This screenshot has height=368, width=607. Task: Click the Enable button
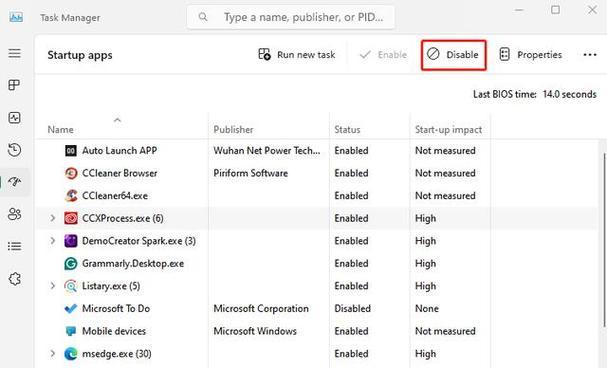click(x=383, y=55)
